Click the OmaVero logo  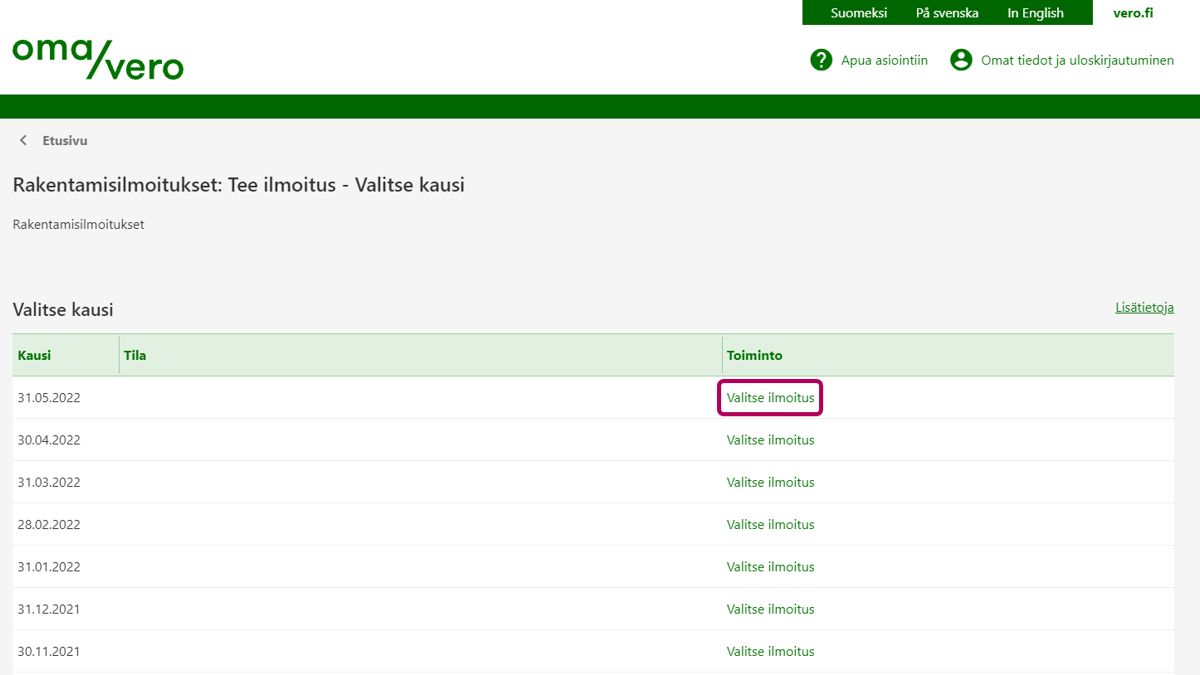98,59
